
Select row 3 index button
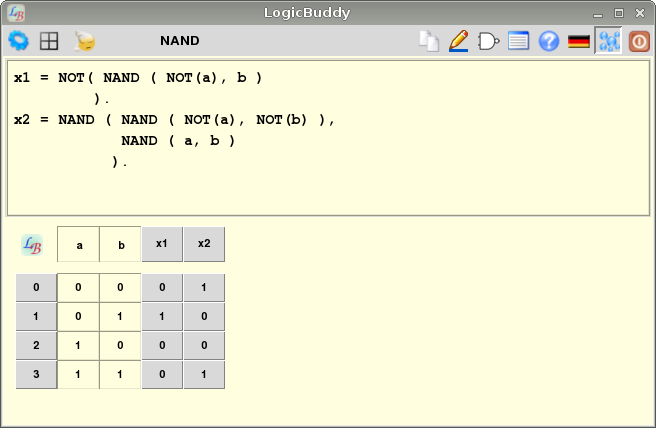pos(36,375)
